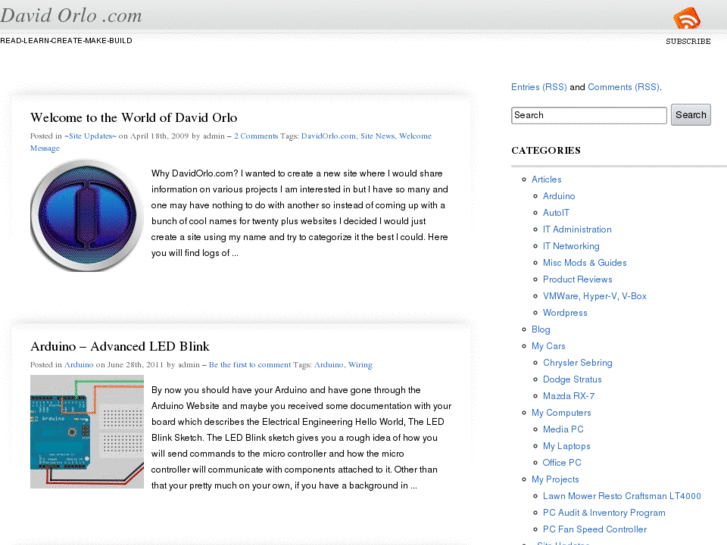Open the IT Administration category
The width and height of the screenshot is (727, 545).
coord(577,229)
